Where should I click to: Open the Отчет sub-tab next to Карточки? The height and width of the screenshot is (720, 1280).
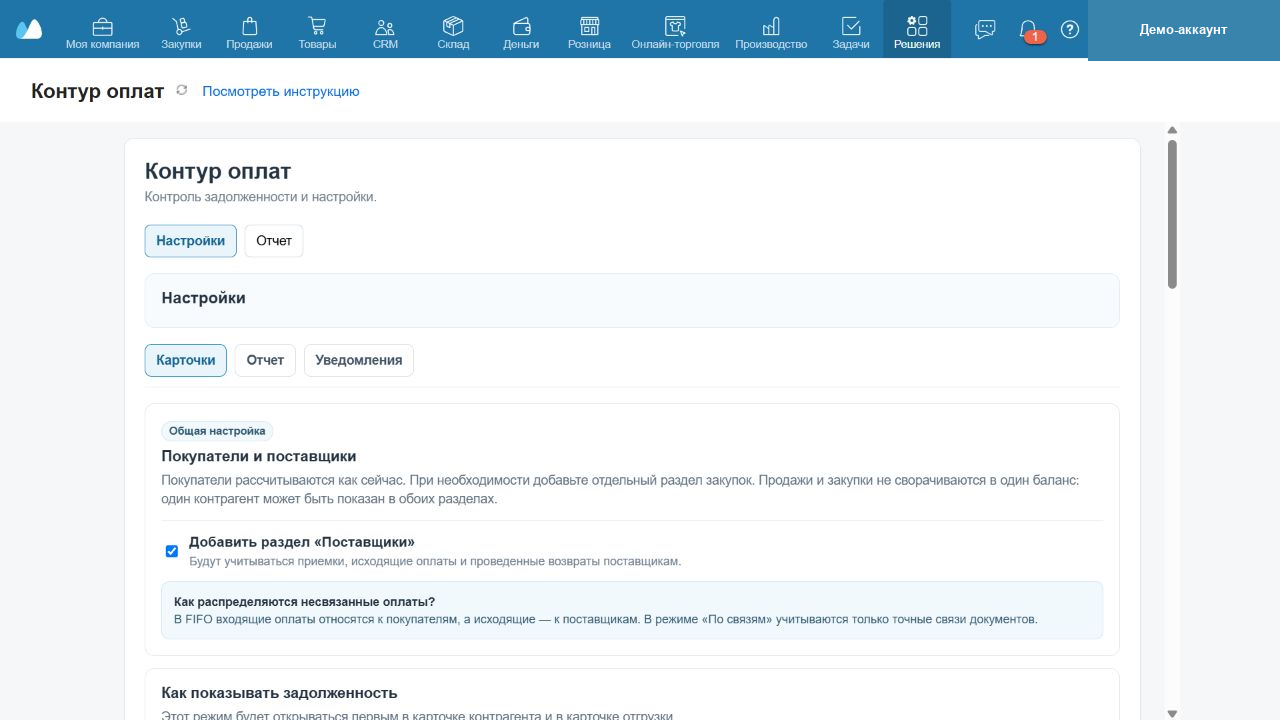265,360
